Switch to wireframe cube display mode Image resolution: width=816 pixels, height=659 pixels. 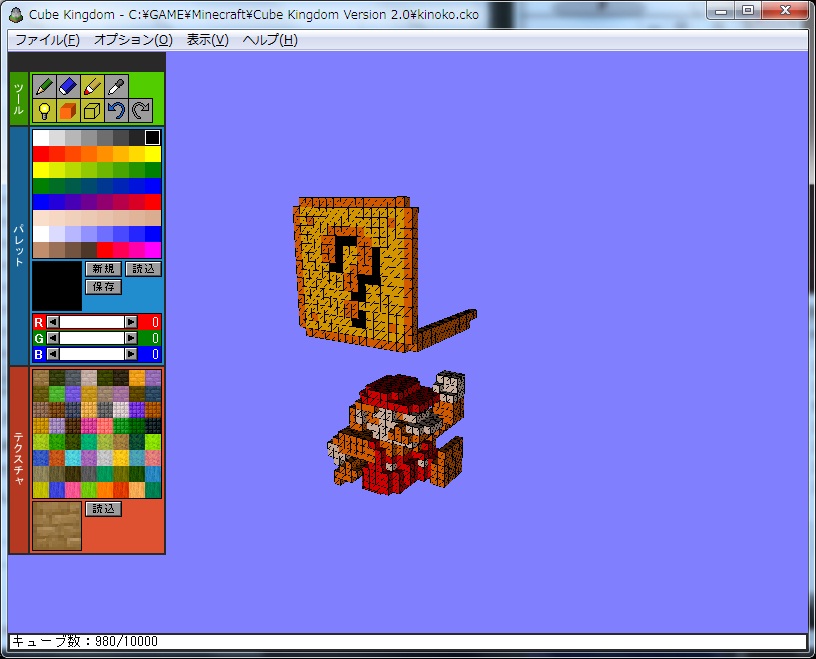[x=93, y=110]
